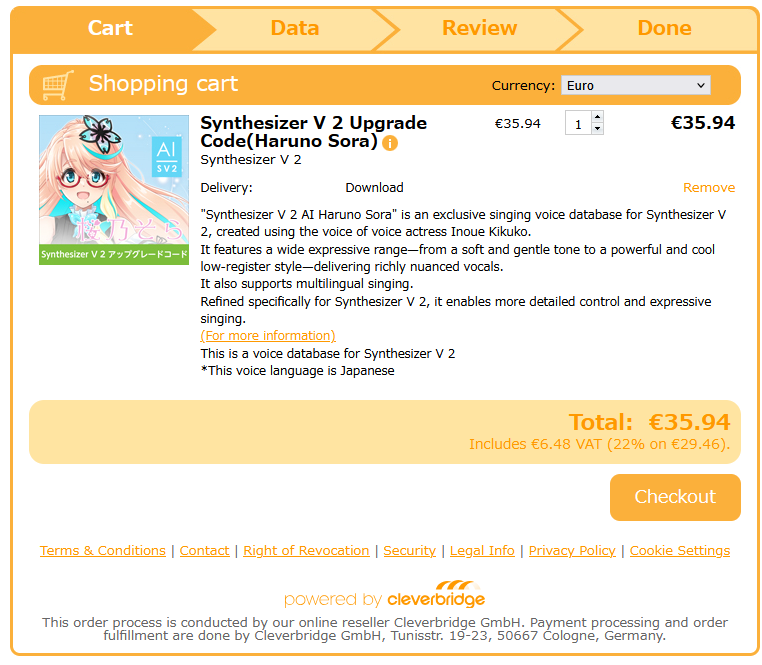Select the Review step tab

pos(479,28)
